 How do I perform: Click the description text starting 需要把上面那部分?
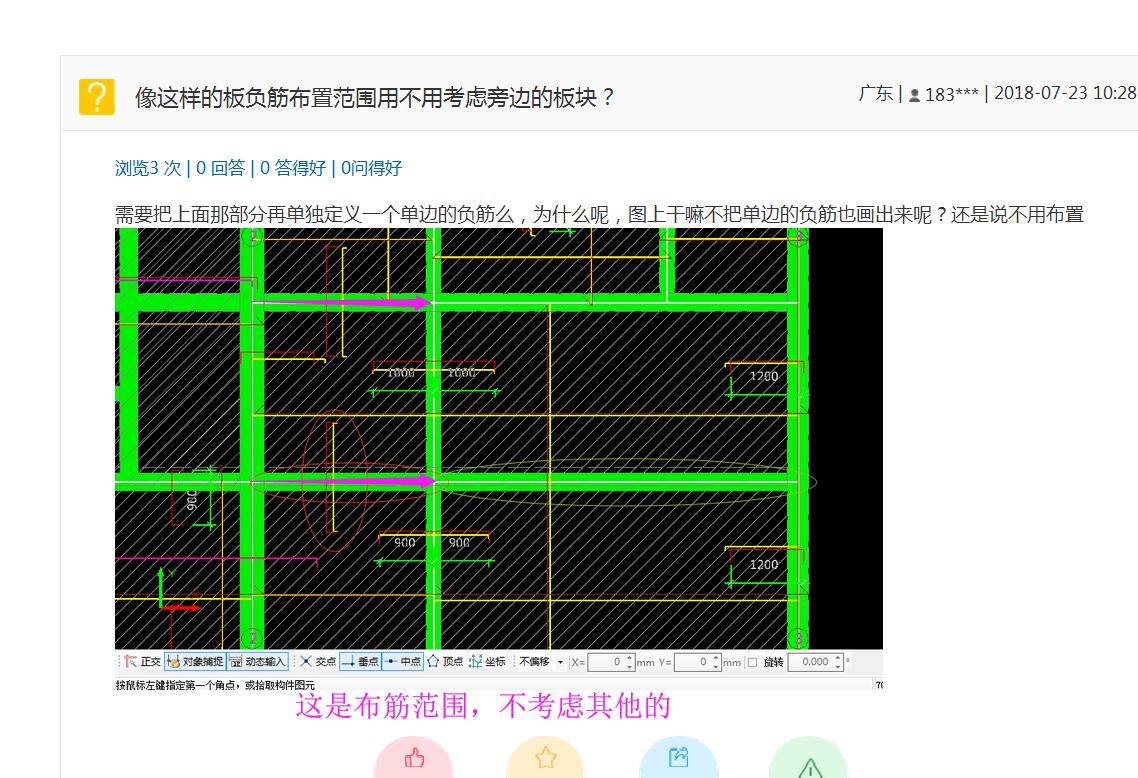coord(599,215)
